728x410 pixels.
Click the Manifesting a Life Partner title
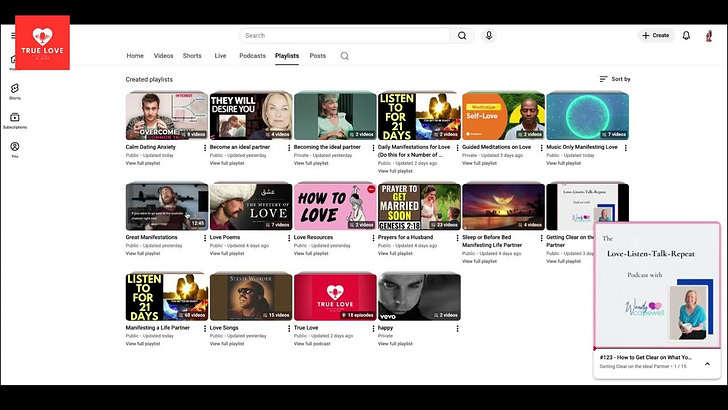(x=157, y=327)
